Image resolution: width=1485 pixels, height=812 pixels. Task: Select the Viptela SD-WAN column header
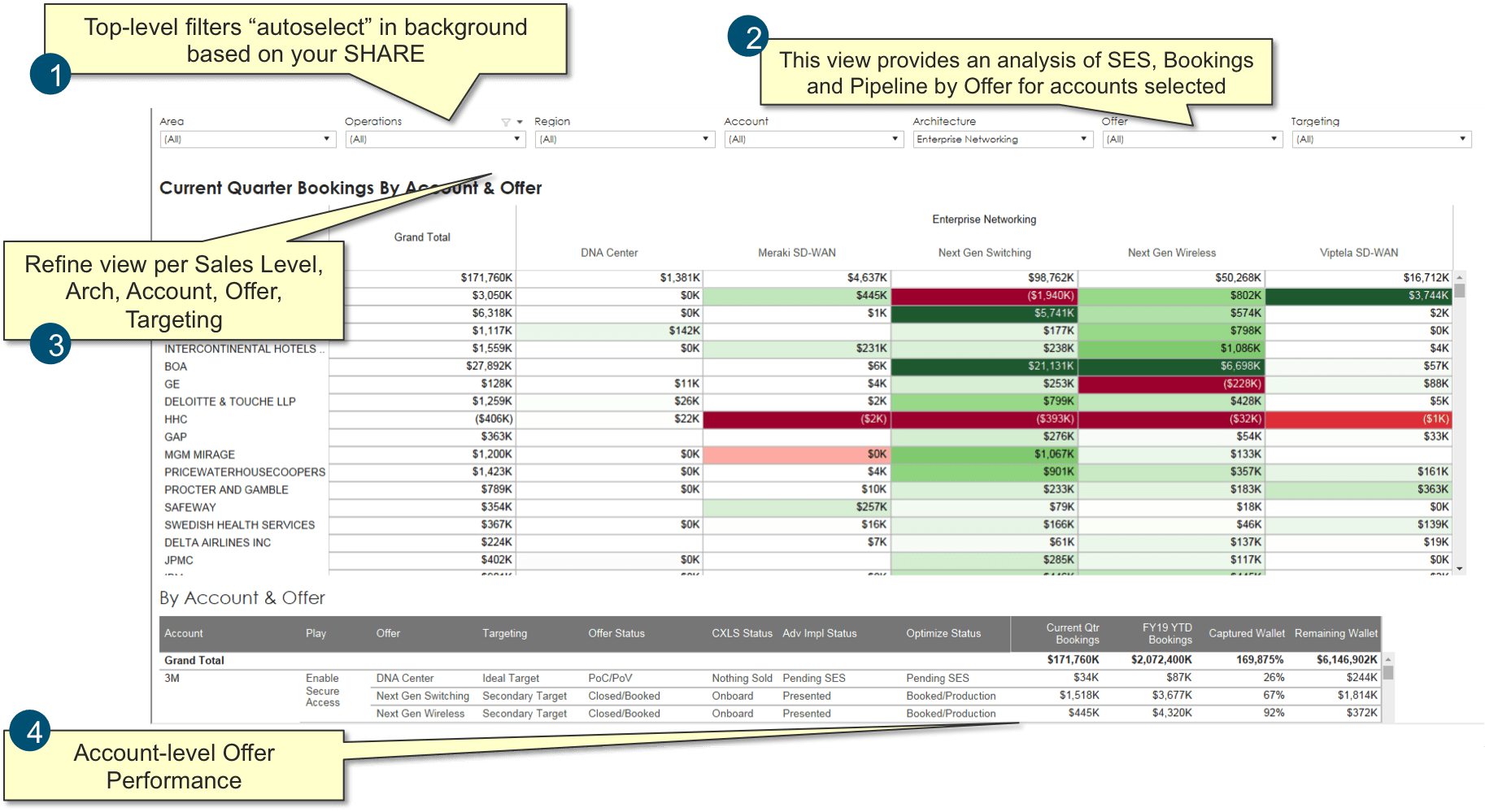(1358, 253)
